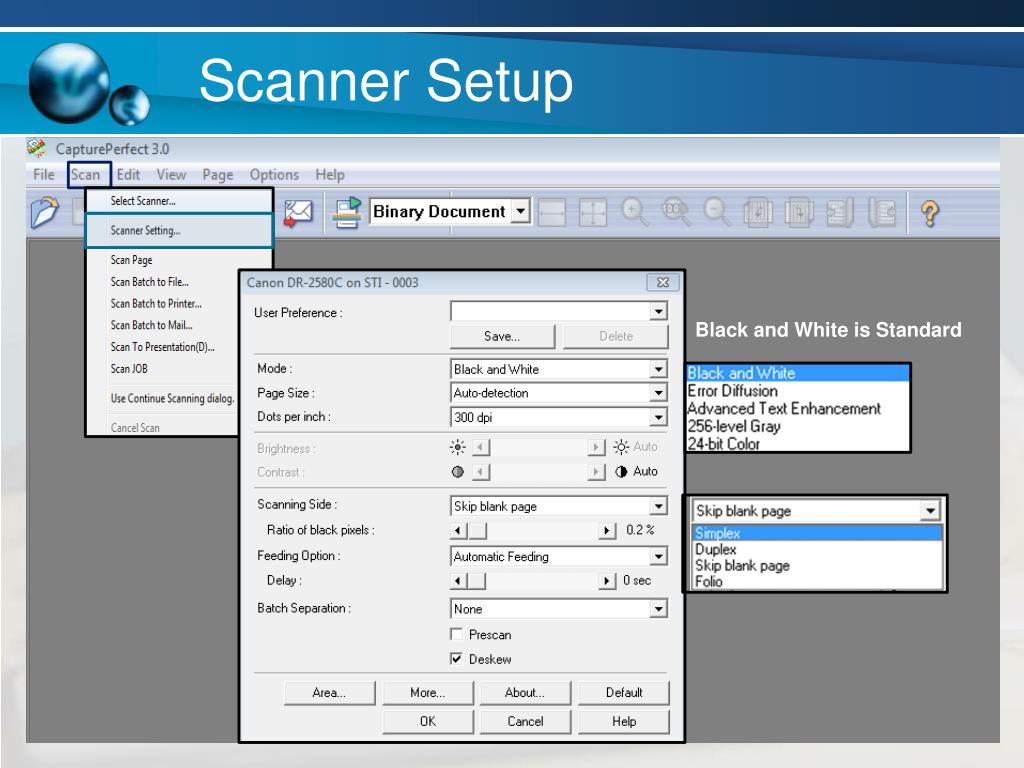This screenshot has height=768, width=1024.
Task: Click the arrow of the enlarged Skip blank page combo
Action: click(x=930, y=511)
